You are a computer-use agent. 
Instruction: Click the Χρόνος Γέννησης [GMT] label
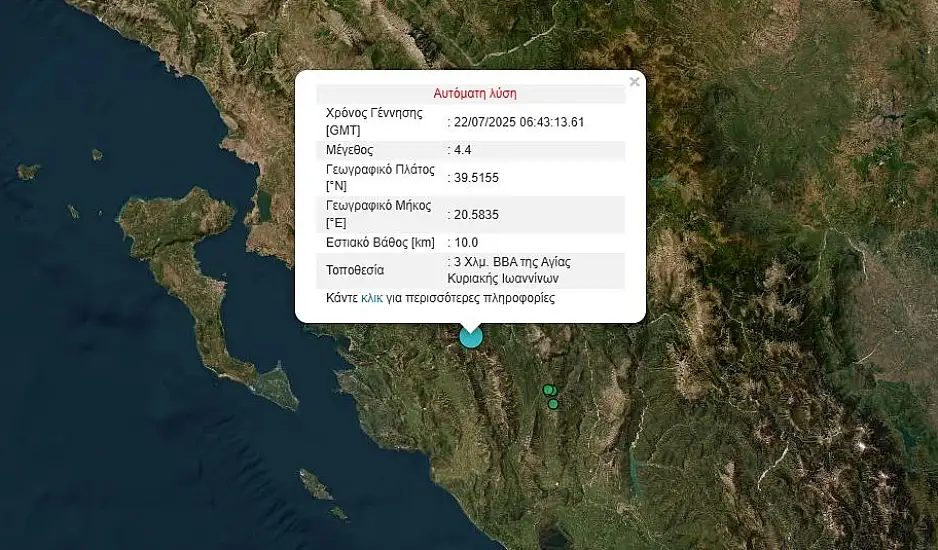(x=374, y=121)
